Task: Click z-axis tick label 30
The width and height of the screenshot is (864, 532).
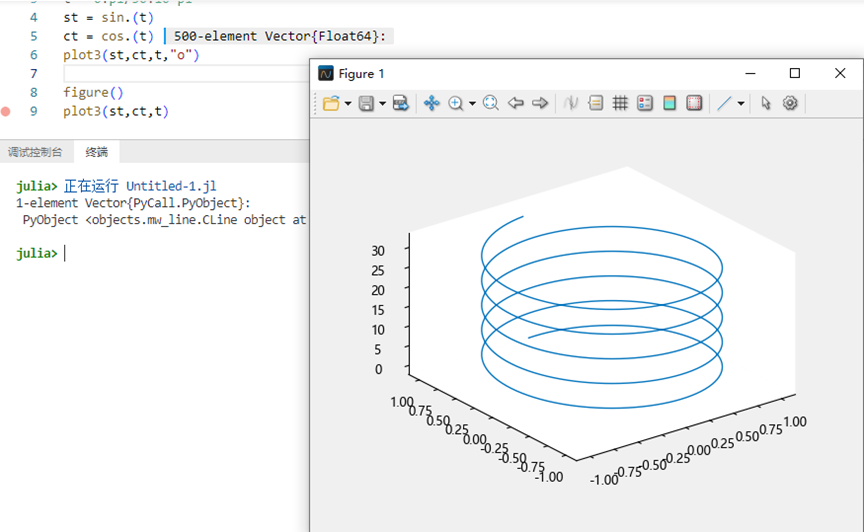Action: [378, 251]
